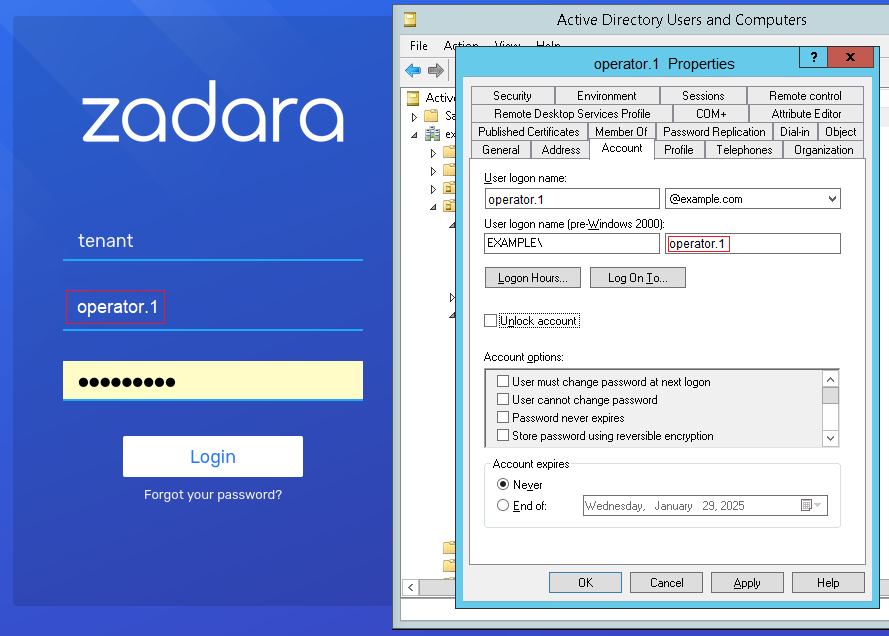The image size is (889, 636).
Task: Open the Remote control tab
Action: 805,96
